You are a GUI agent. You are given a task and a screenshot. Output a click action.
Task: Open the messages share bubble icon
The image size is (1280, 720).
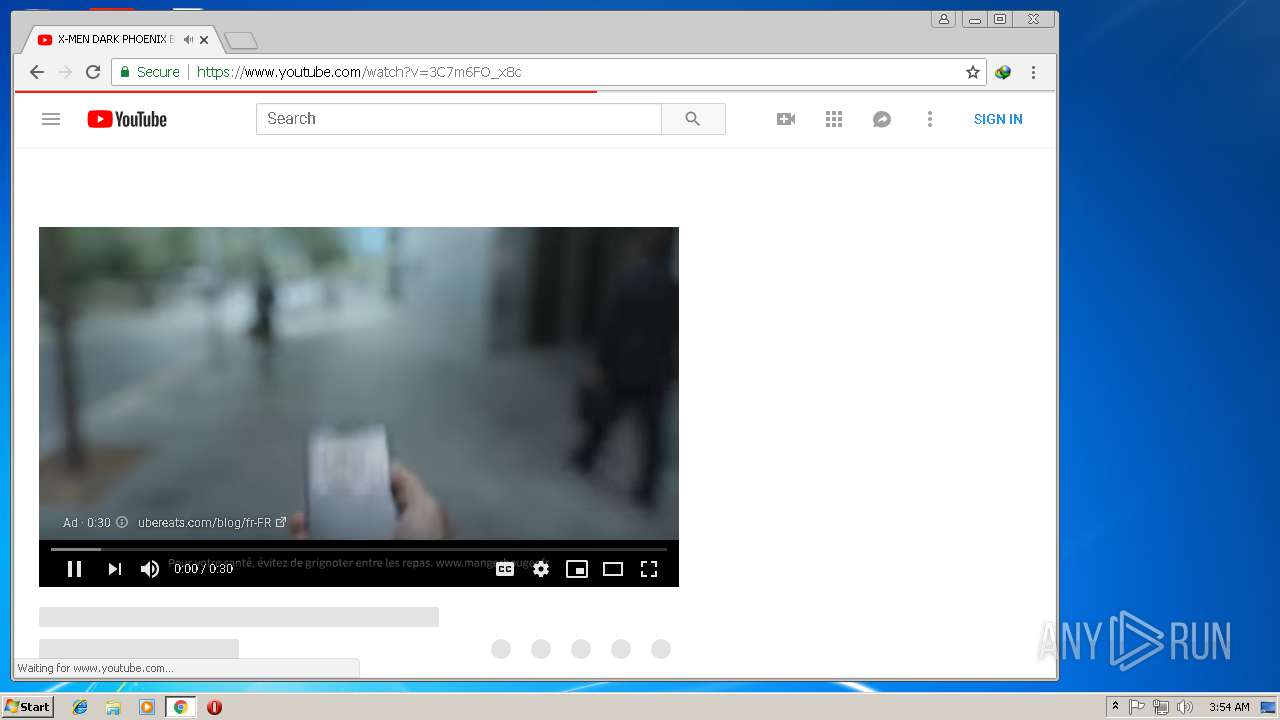[x=882, y=119]
